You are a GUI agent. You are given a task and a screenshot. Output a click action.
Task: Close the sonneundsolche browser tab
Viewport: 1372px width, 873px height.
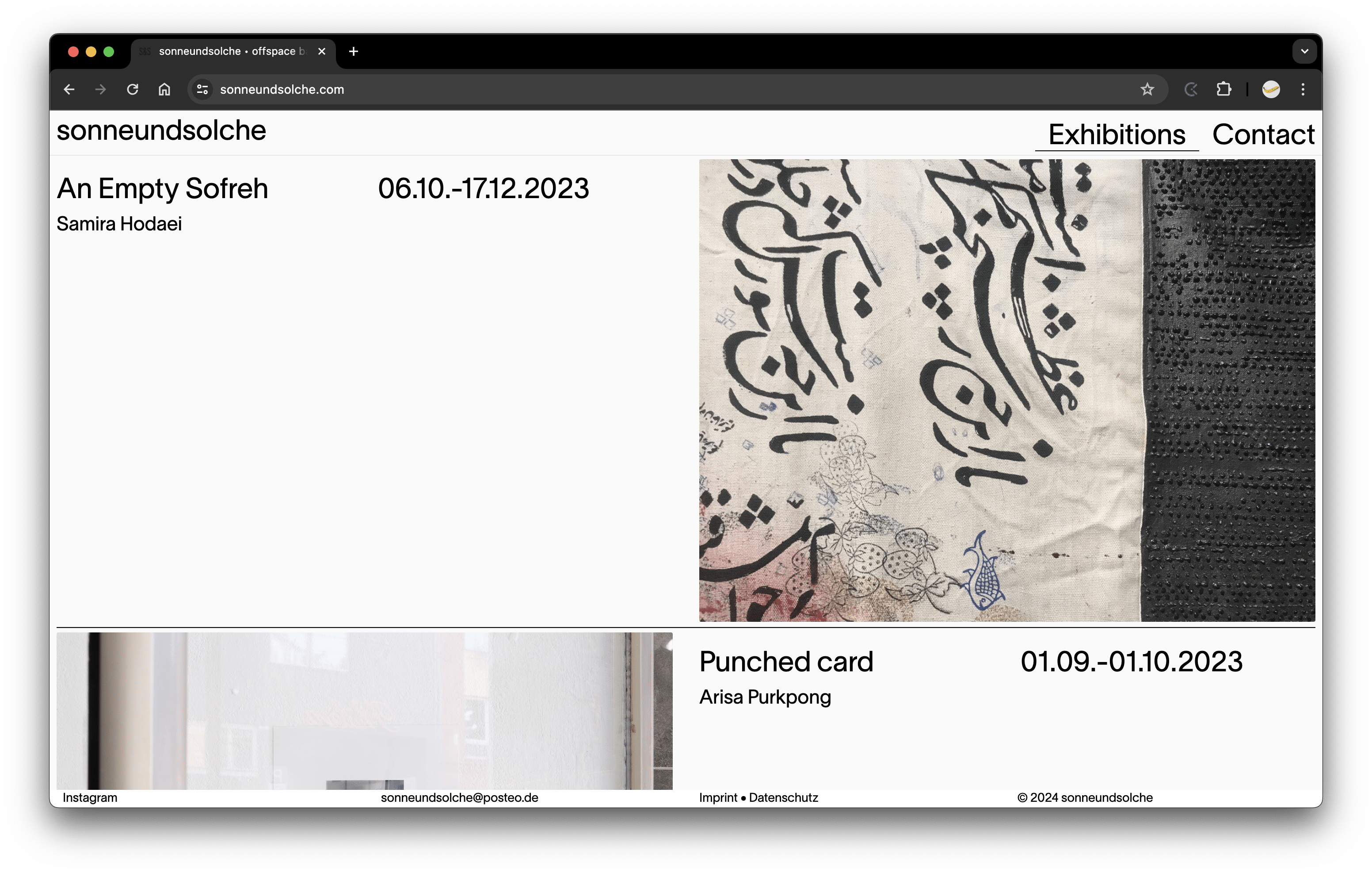coord(322,51)
